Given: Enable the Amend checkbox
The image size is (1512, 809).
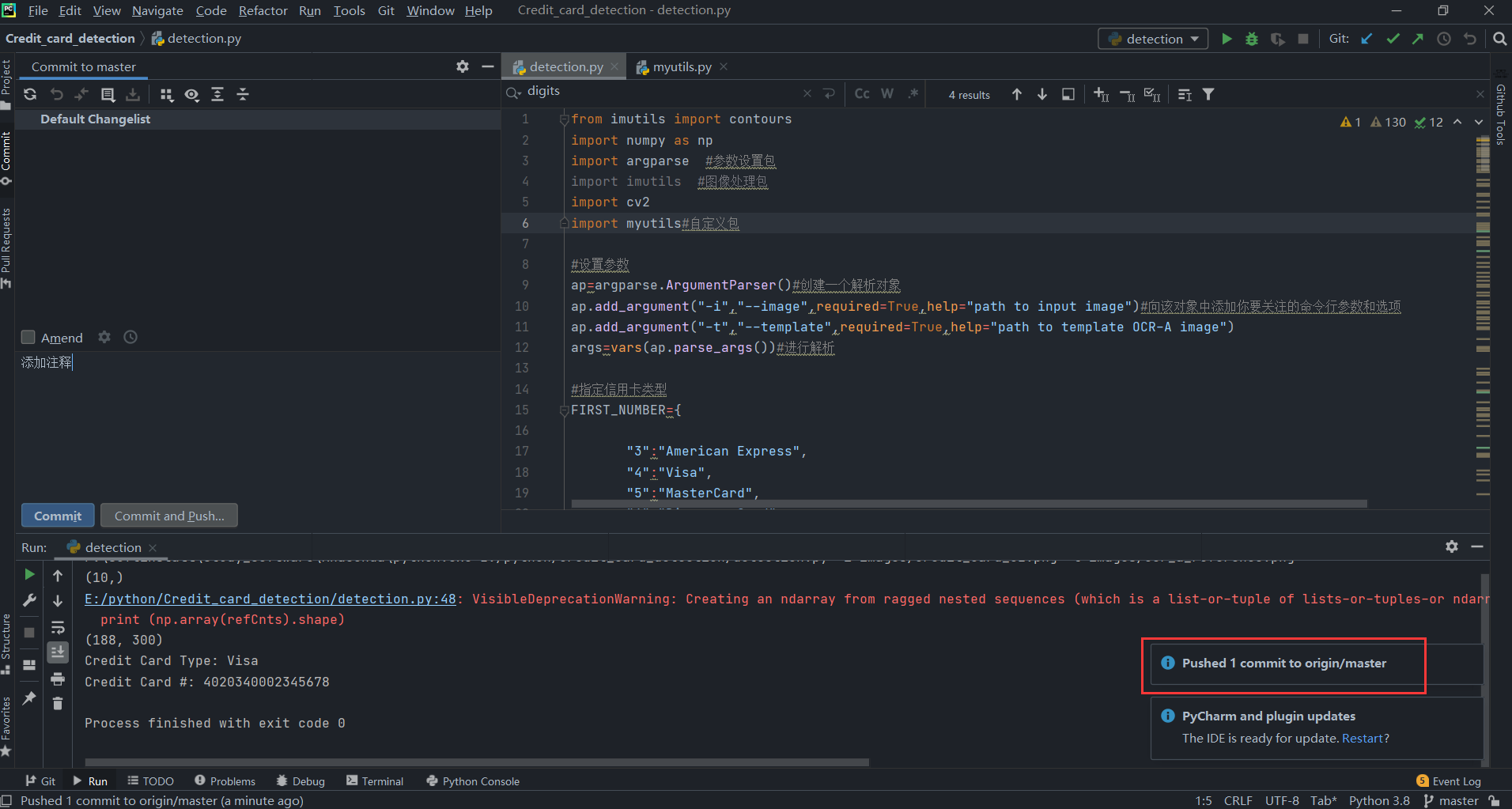Looking at the screenshot, I should click(x=28, y=337).
